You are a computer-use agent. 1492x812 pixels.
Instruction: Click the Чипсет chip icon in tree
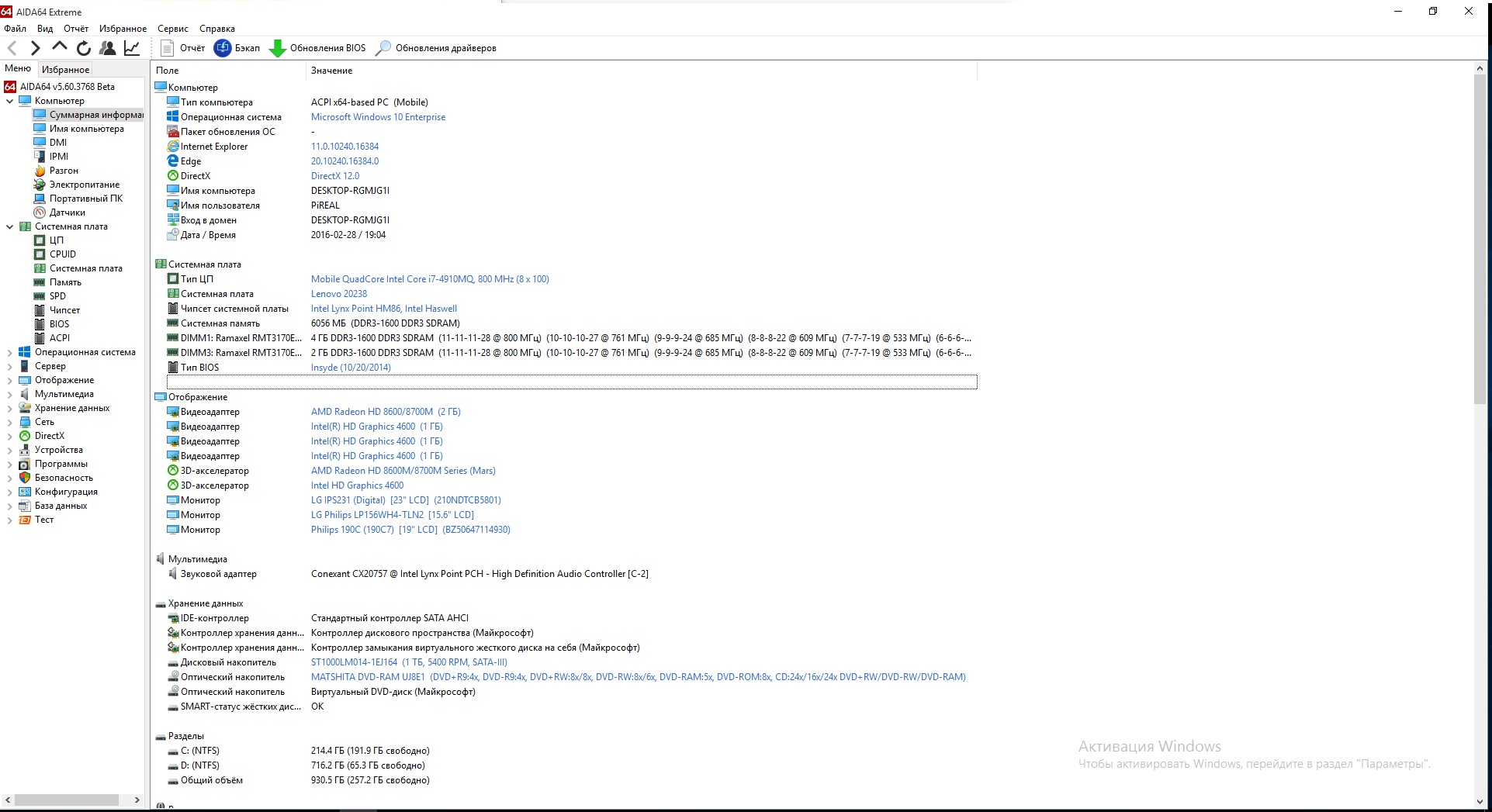click(40, 310)
